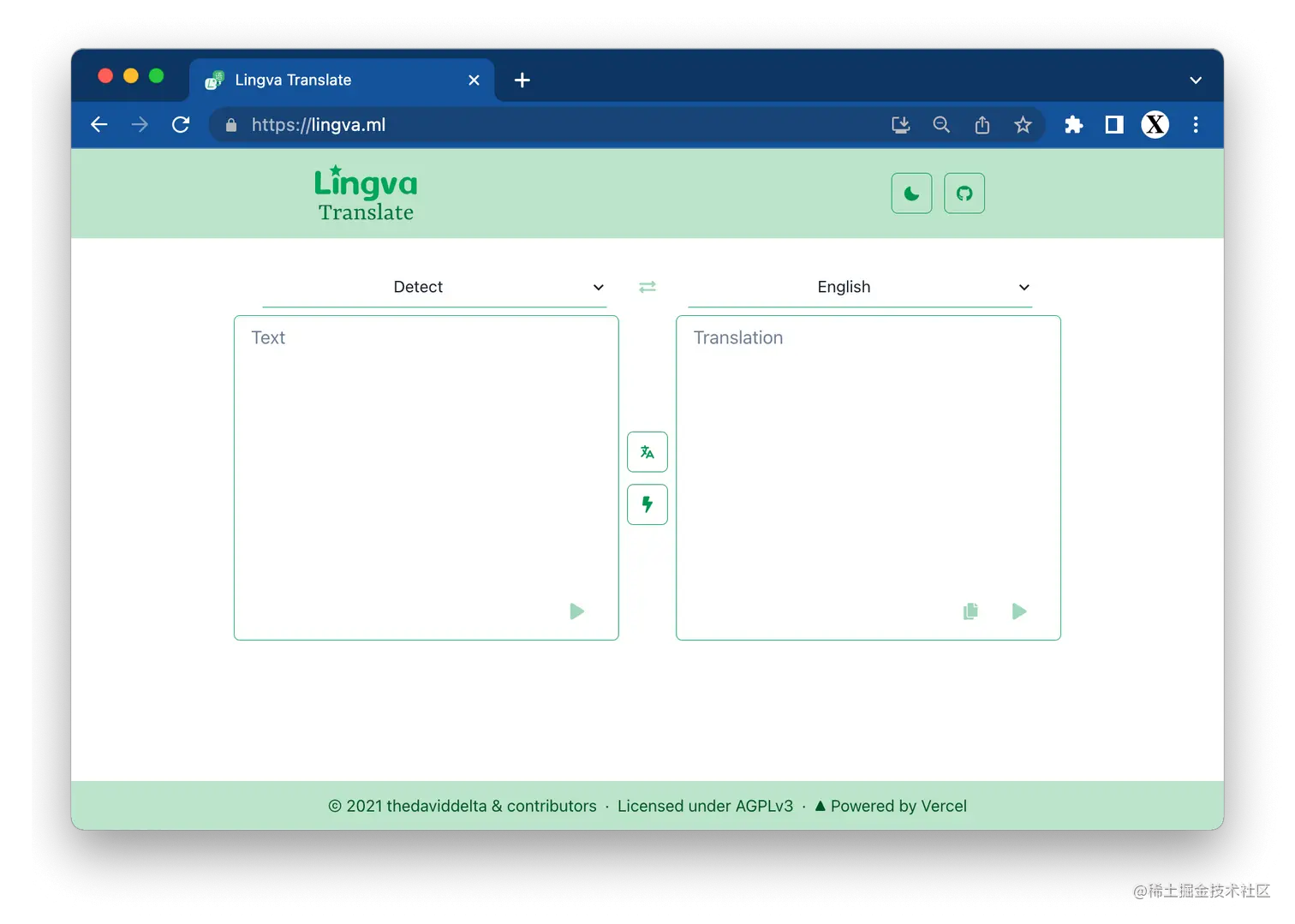Image resolution: width=1295 pixels, height=924 pixels.
Task: Close the Lingva Translate tab
Action: pos(474,80)
